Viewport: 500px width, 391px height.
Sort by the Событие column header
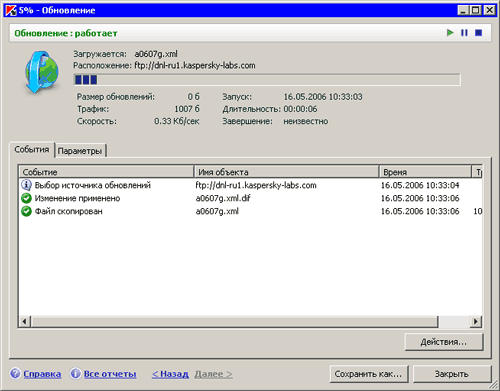point(106,172)
